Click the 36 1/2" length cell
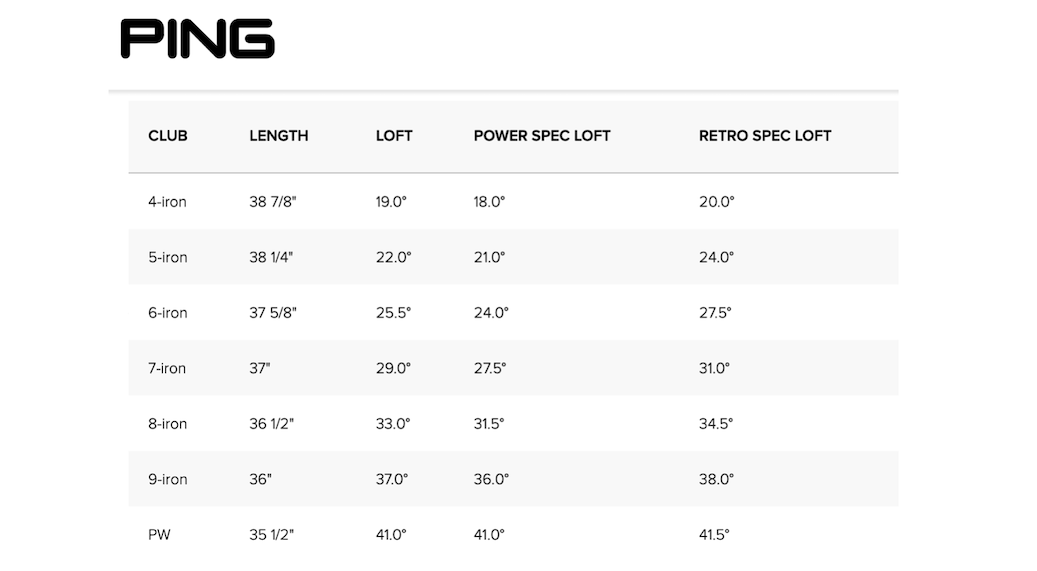This screenshot has height=571, width=1037. 273,424
